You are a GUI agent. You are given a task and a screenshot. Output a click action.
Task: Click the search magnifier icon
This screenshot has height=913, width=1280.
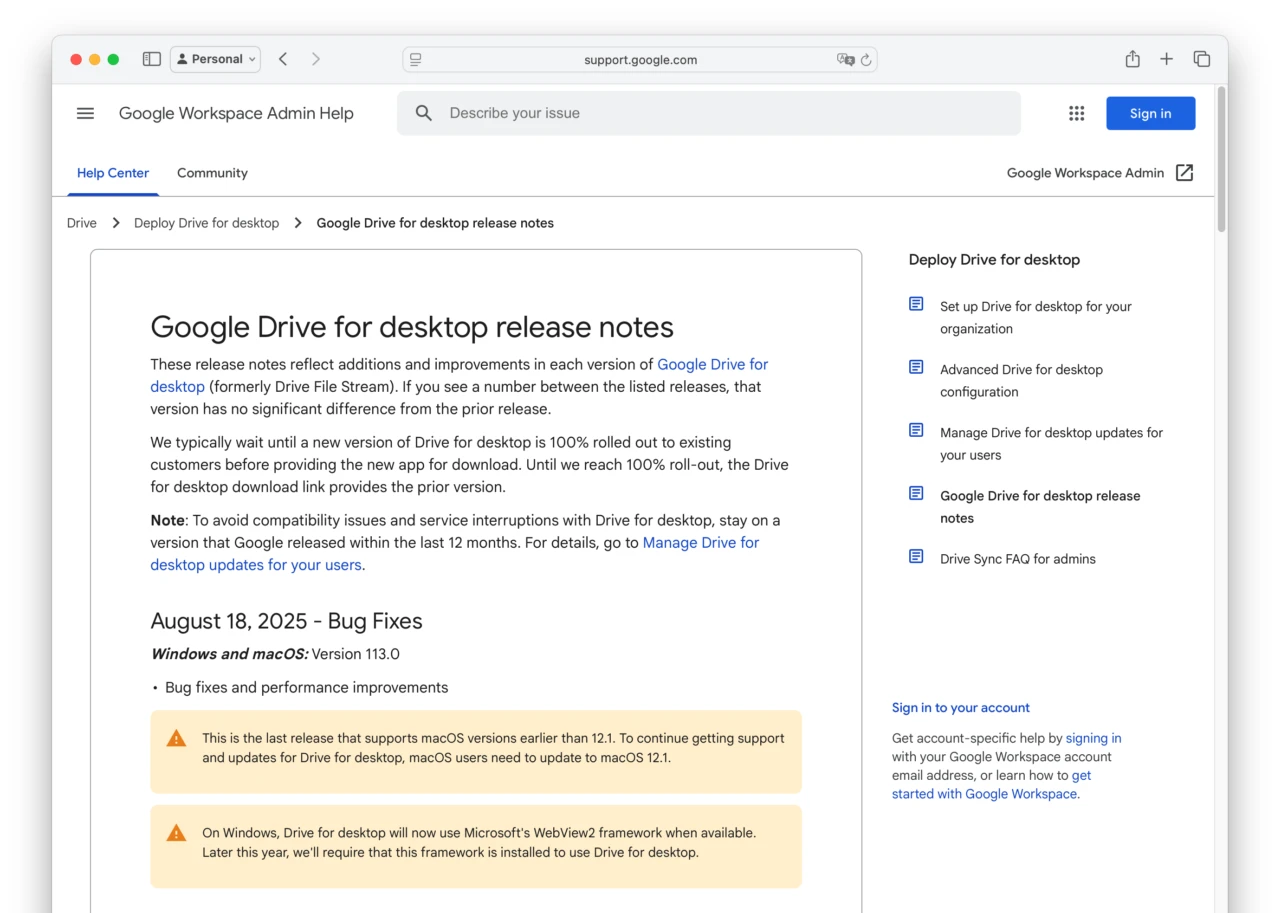coord(423,113)
